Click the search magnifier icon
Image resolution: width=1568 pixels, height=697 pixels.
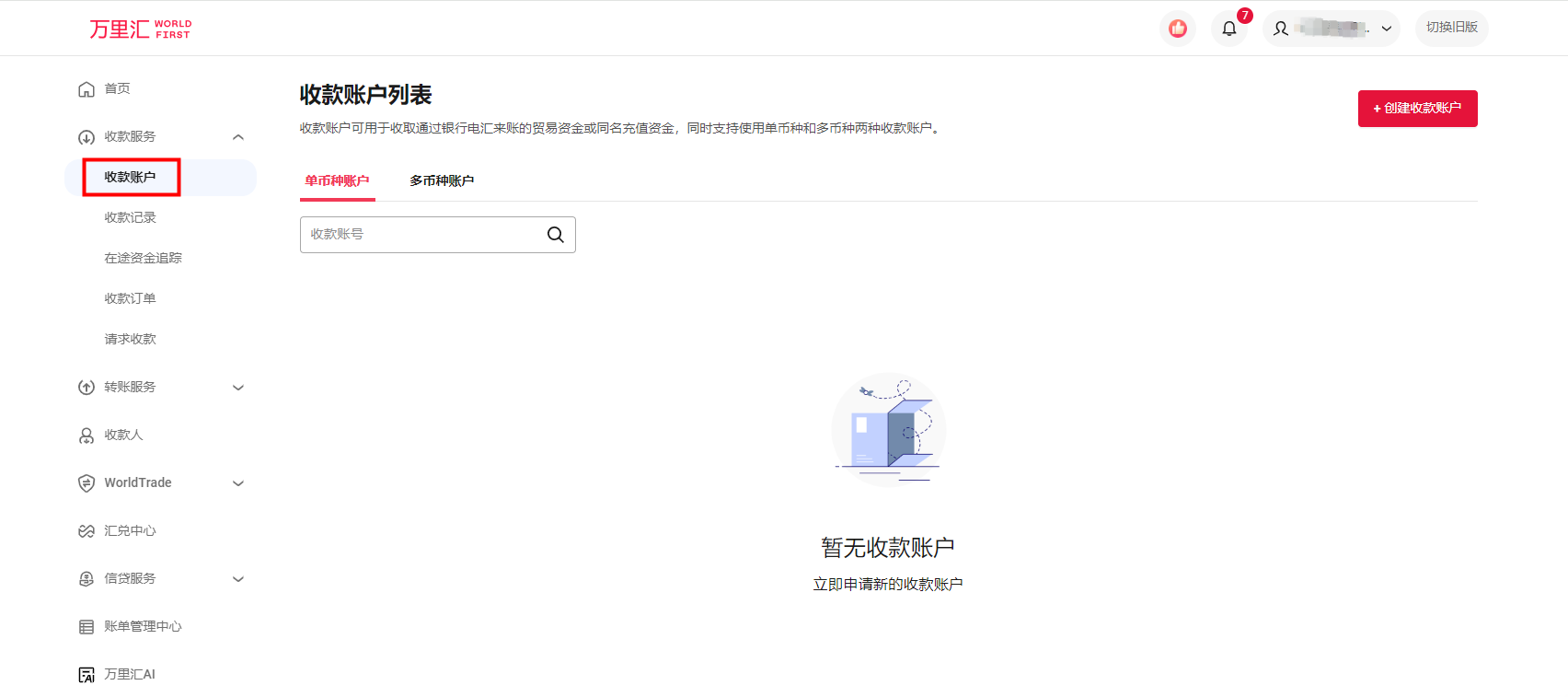pyautogui.click(x=555, y=235)
